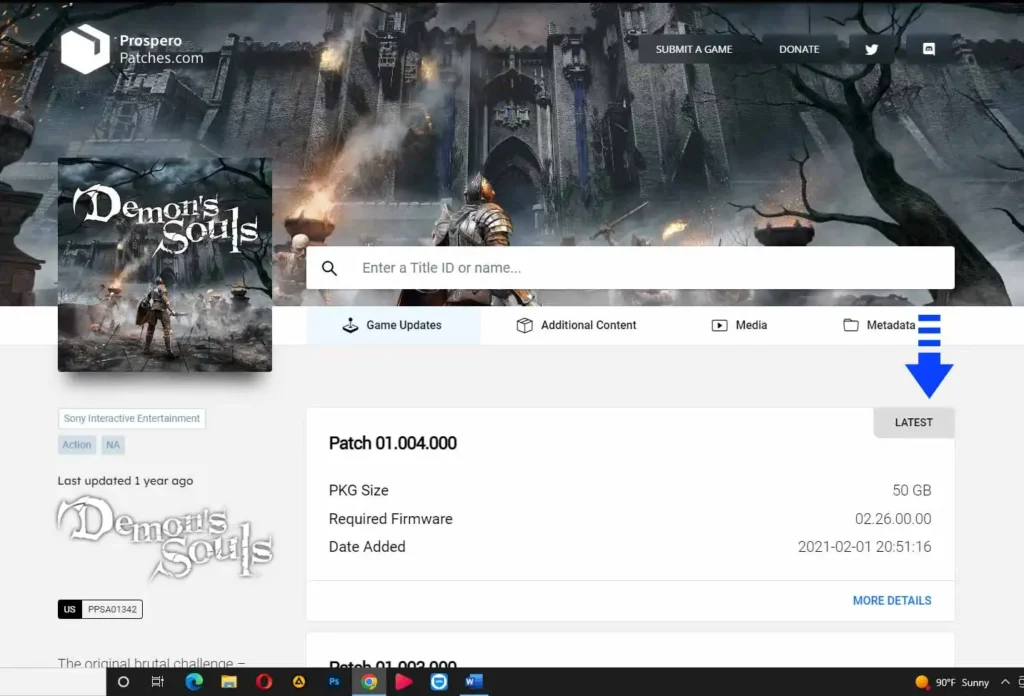Open the Discord link in header
The height and width of the screenshot is (696, 1024).
click(x=928, y=49)
